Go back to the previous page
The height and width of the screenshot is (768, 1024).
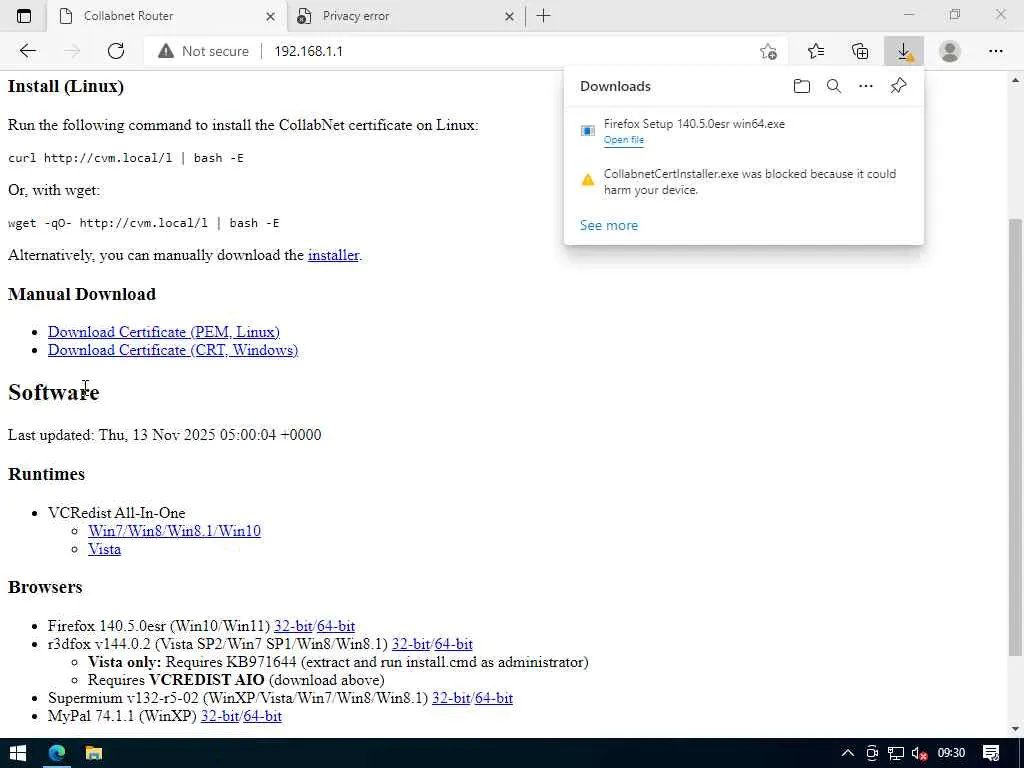27,51
